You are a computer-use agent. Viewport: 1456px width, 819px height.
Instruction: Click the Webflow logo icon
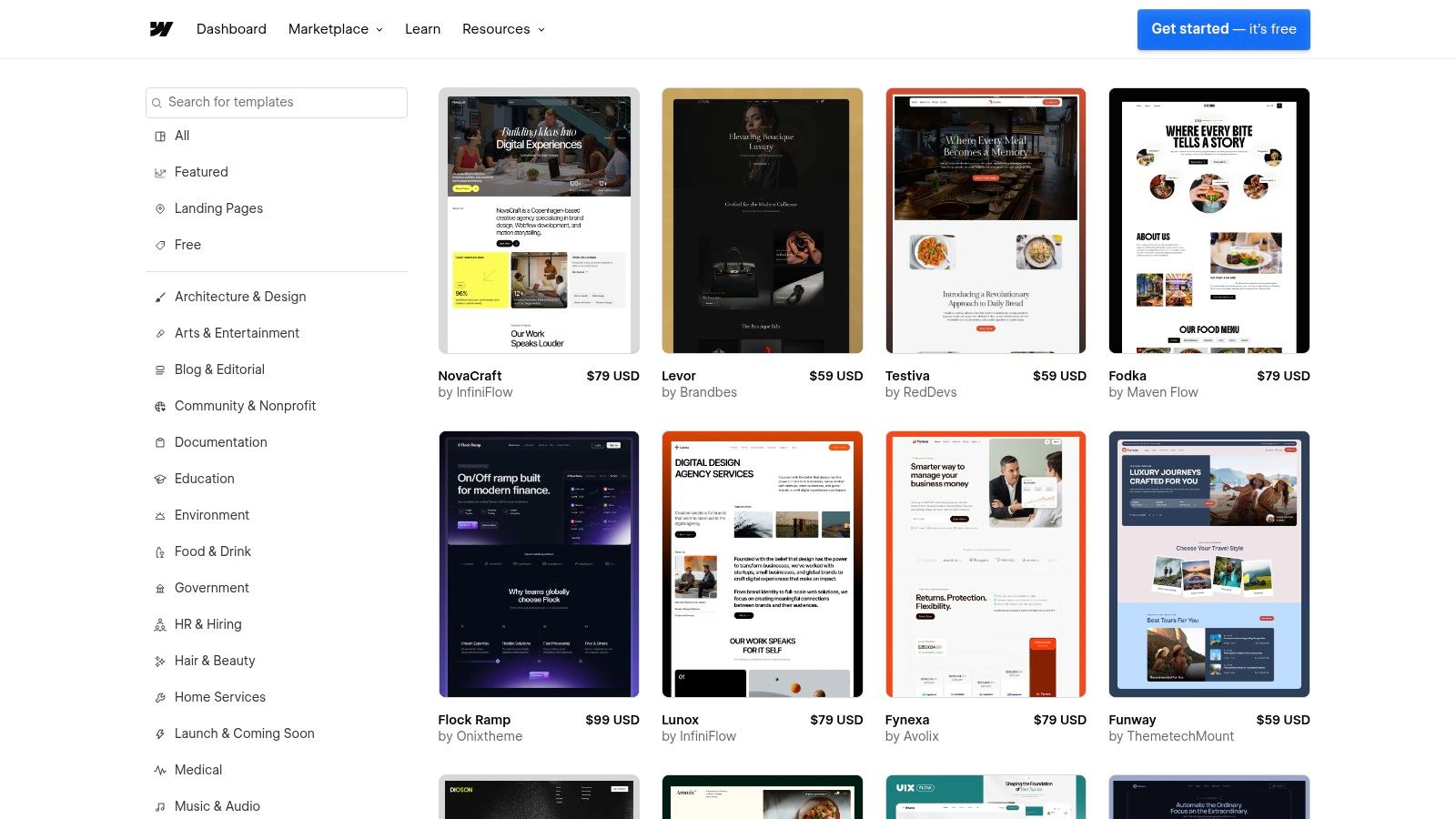coord(161,29)
